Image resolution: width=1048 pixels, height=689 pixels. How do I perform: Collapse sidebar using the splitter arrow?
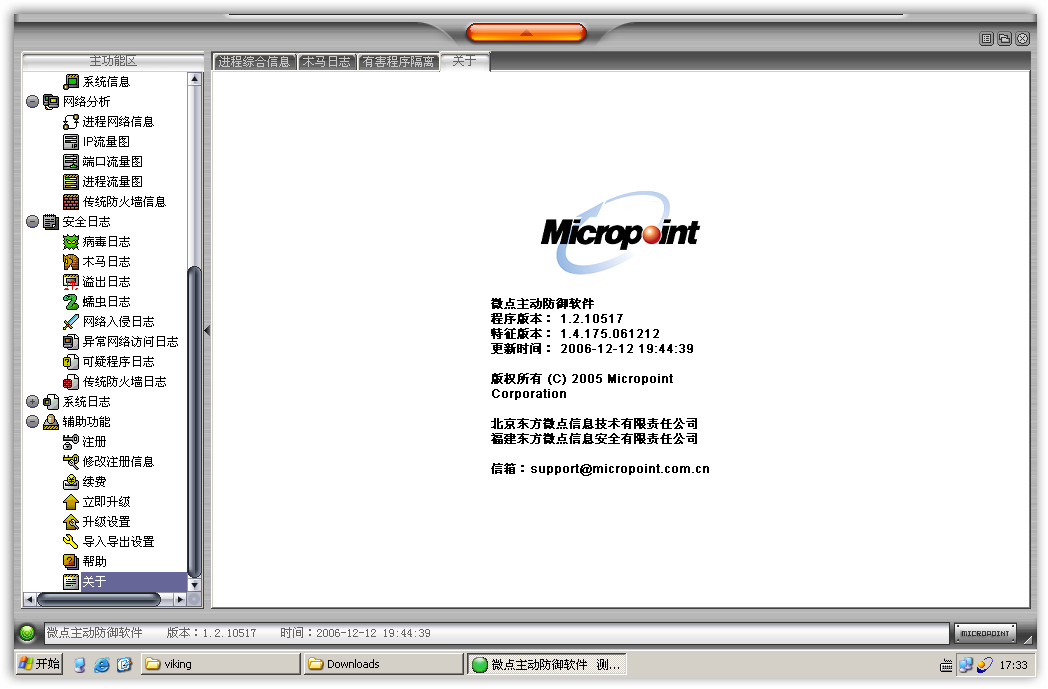point(207,330)
